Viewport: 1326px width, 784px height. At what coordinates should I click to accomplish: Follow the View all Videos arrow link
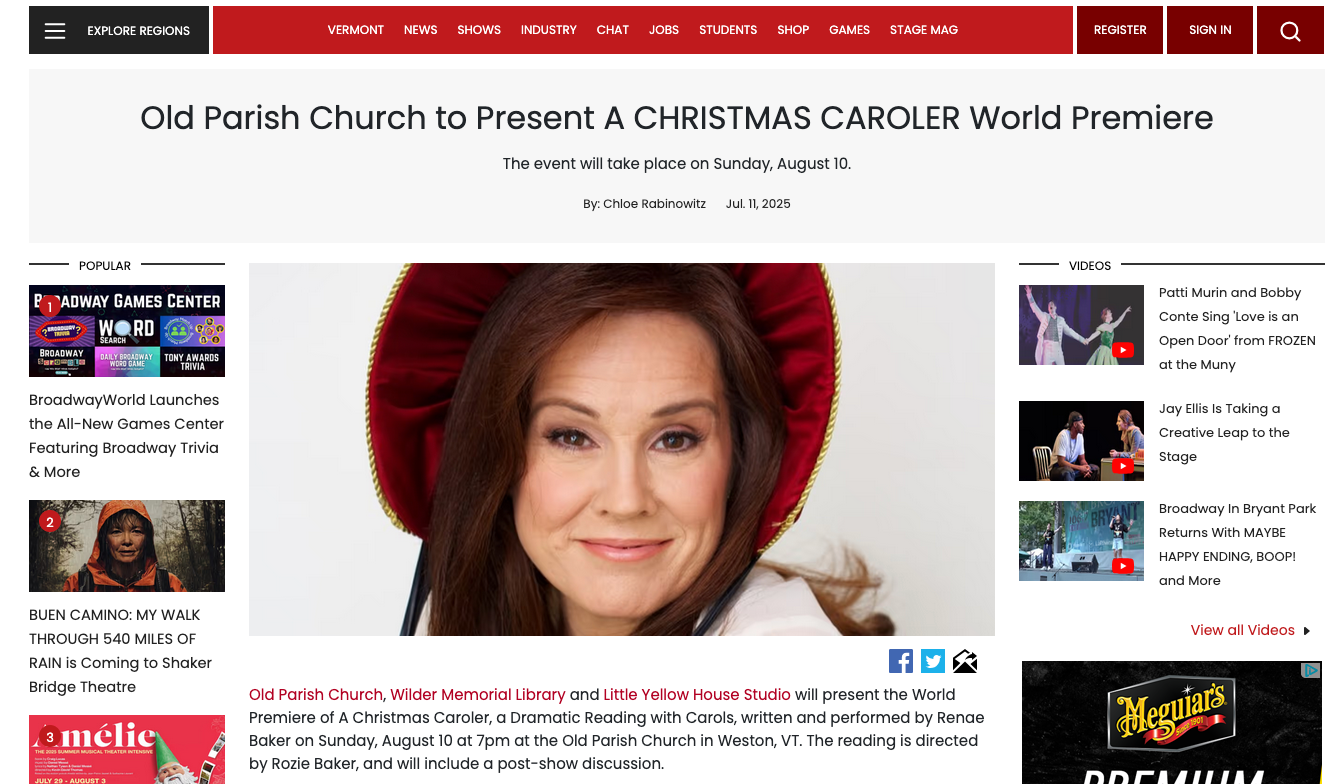(x=1250, y=630)
